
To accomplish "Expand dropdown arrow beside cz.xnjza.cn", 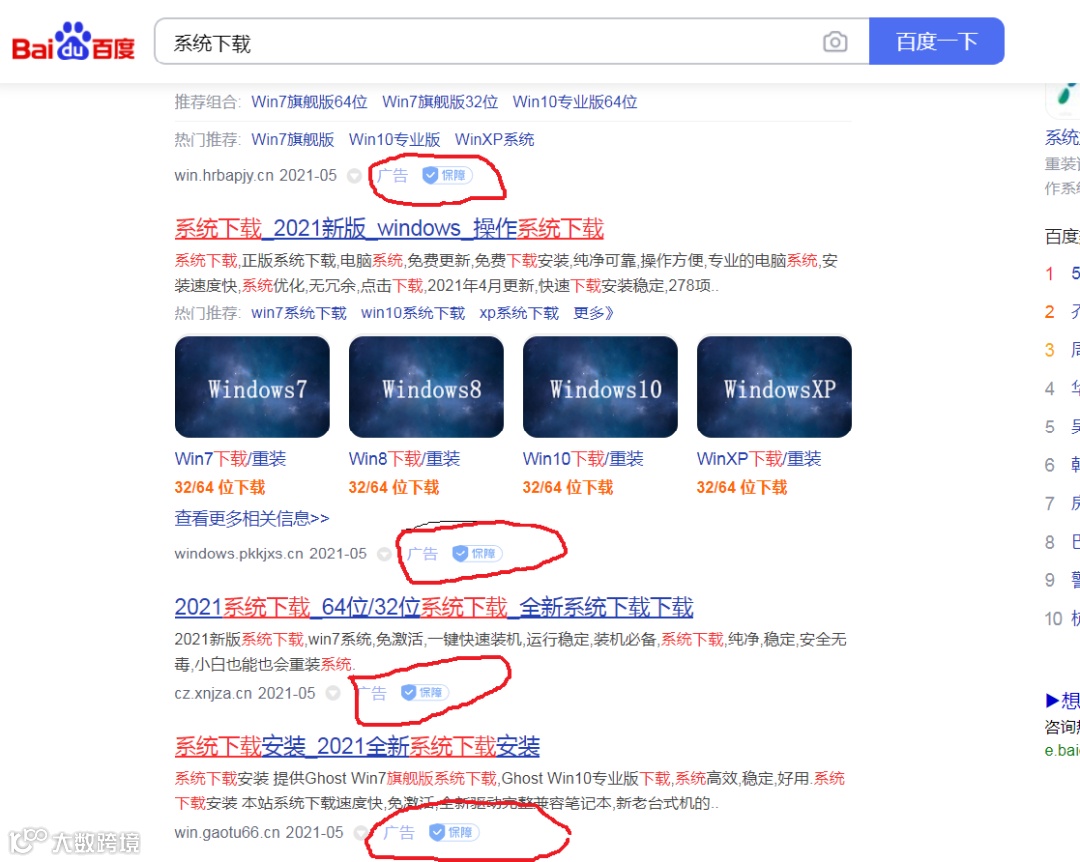I will (333, 693).
